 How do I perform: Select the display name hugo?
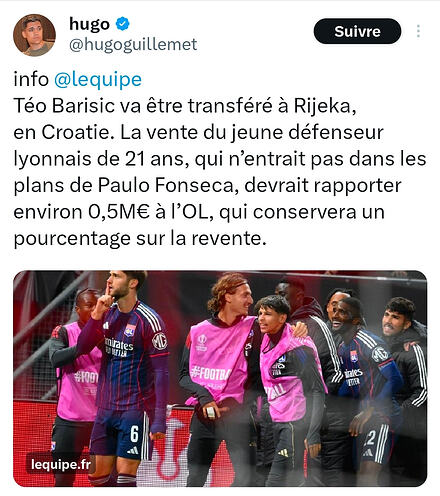(89, 24)
